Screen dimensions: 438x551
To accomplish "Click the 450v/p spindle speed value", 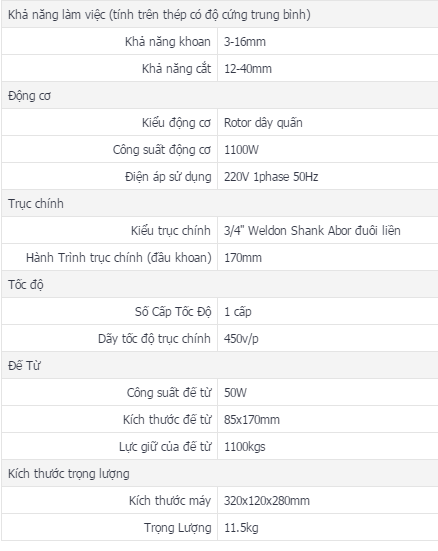I will (x=241, y=339).
